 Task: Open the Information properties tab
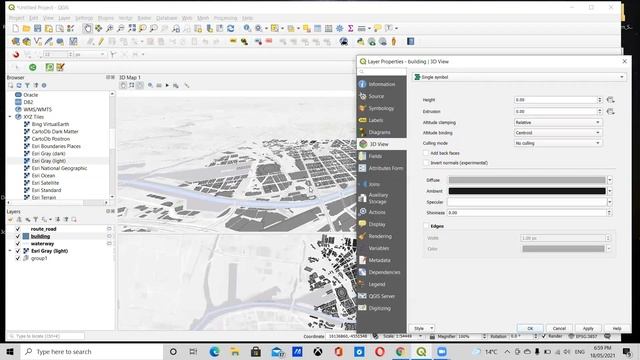382,84
